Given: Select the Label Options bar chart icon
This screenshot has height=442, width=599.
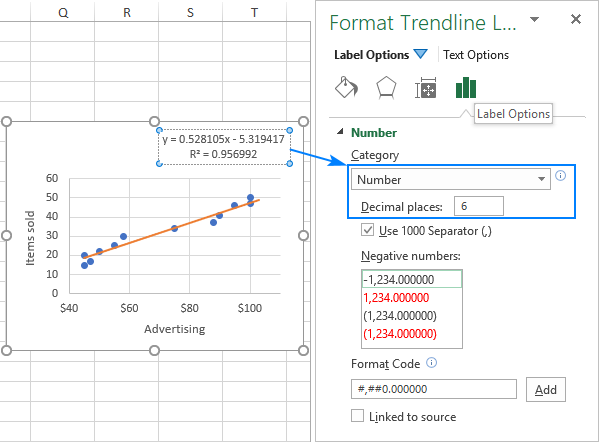Looking at the screenshot, I should click(466, 87).
